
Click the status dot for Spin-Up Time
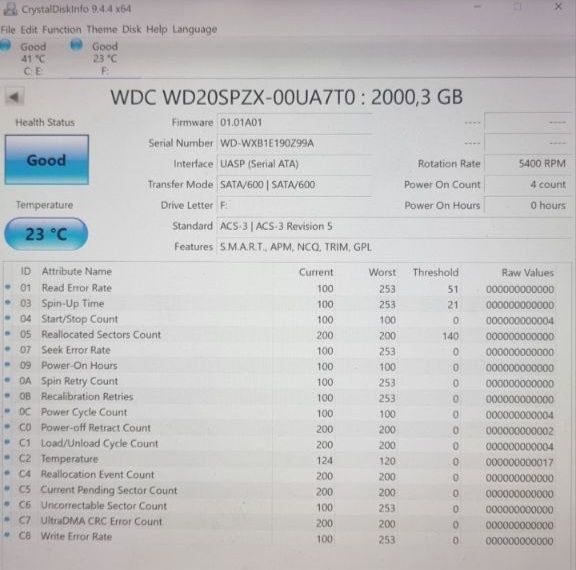[7, 302]
